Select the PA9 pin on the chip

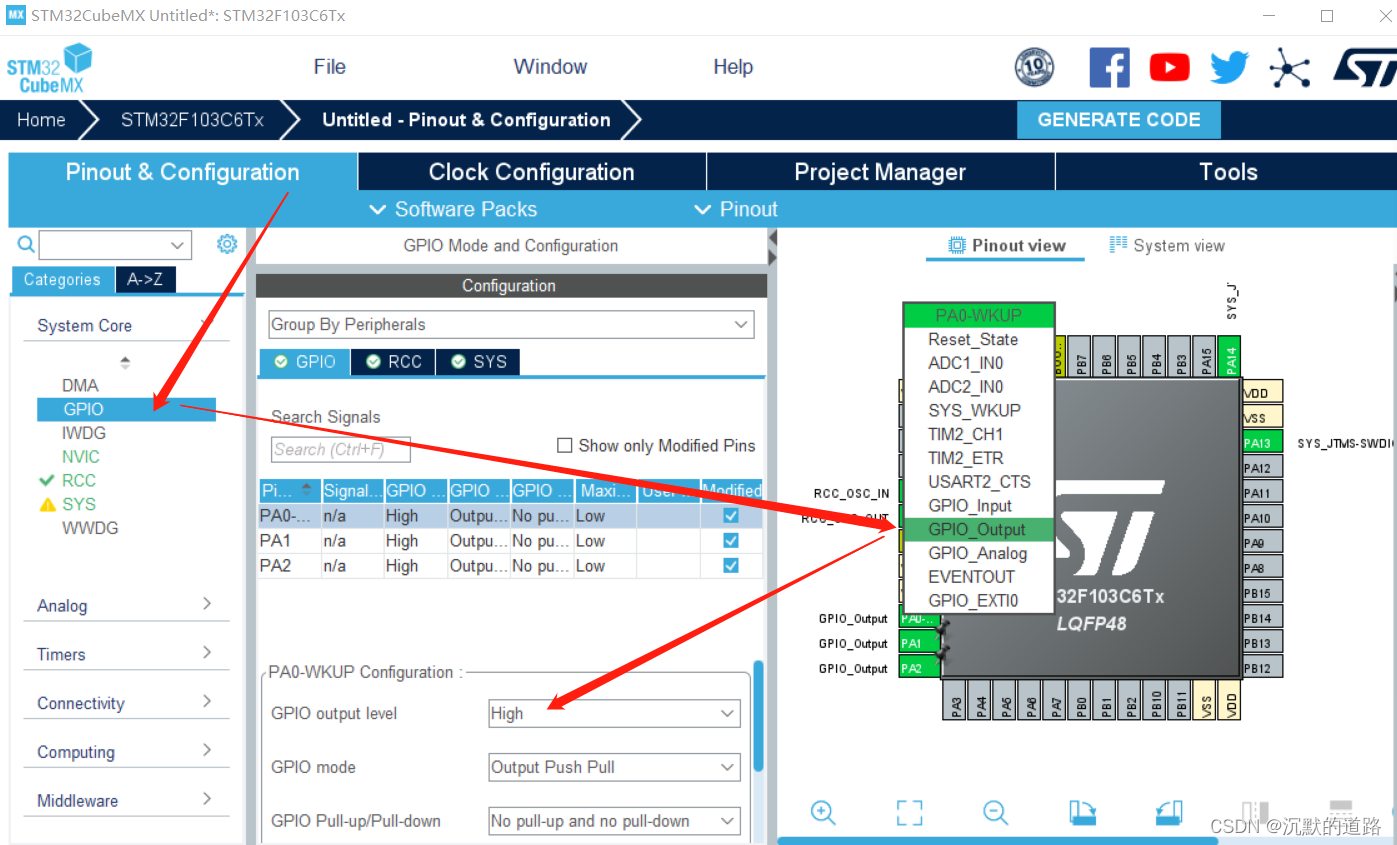pyautogui.click(x=1262, y=543)
